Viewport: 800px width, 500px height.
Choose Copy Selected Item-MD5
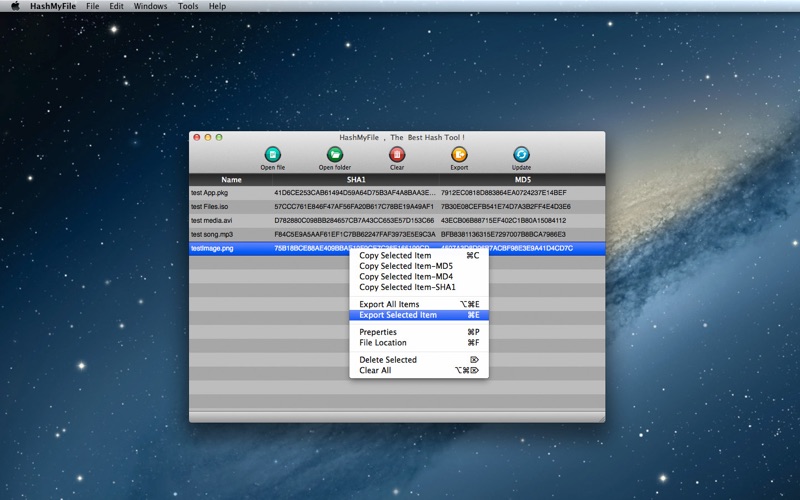coord(419,266)
